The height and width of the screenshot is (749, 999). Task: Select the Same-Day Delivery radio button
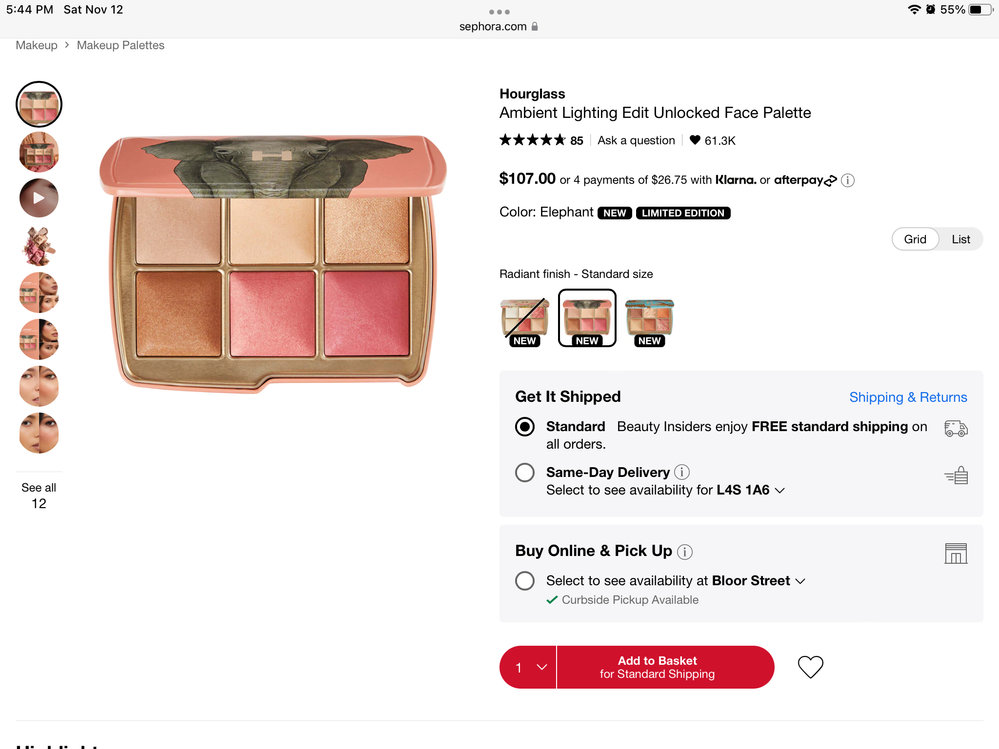tap(525, 473)
